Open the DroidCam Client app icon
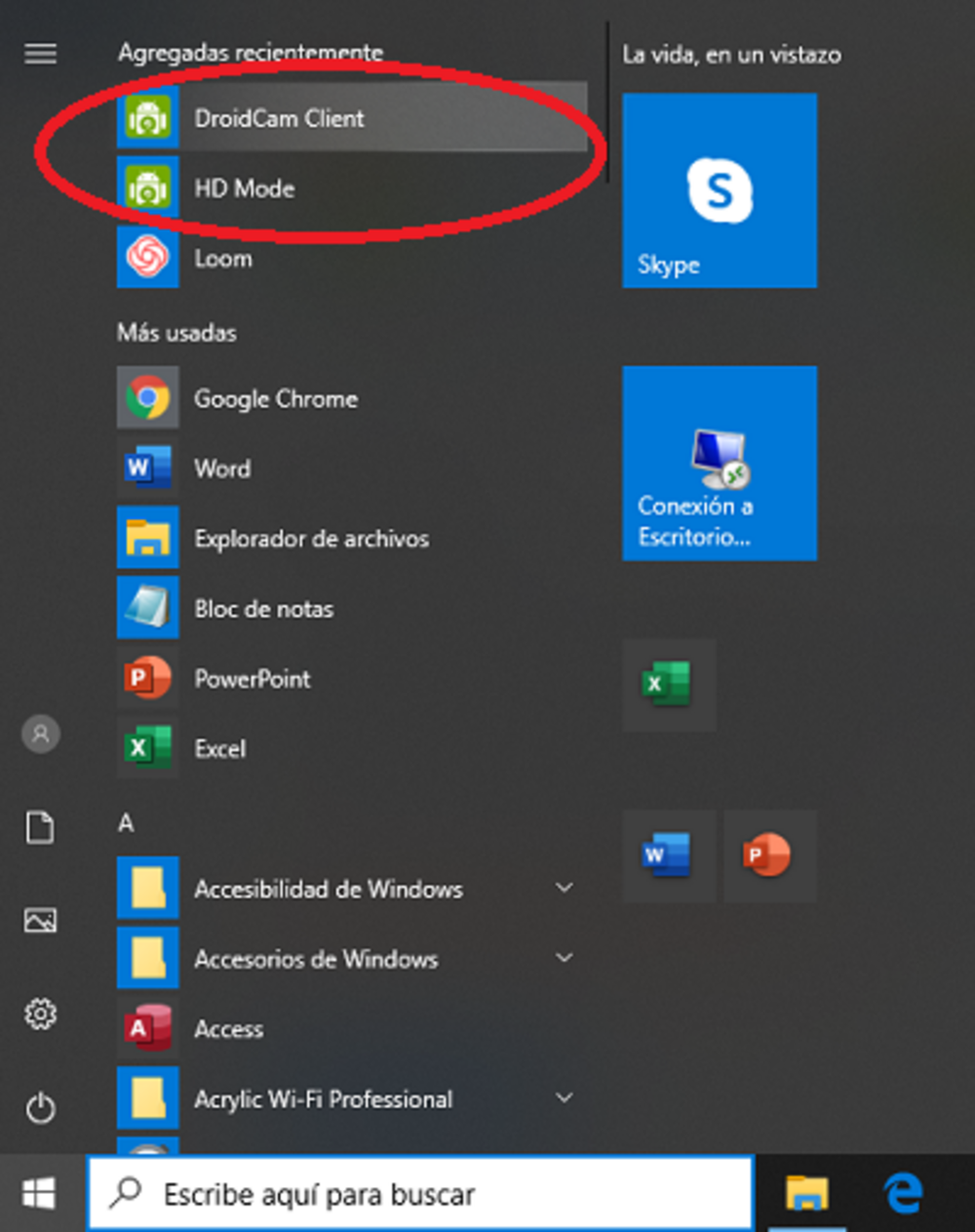Screen dimensions: 975x1232 [x=147, y=118]
